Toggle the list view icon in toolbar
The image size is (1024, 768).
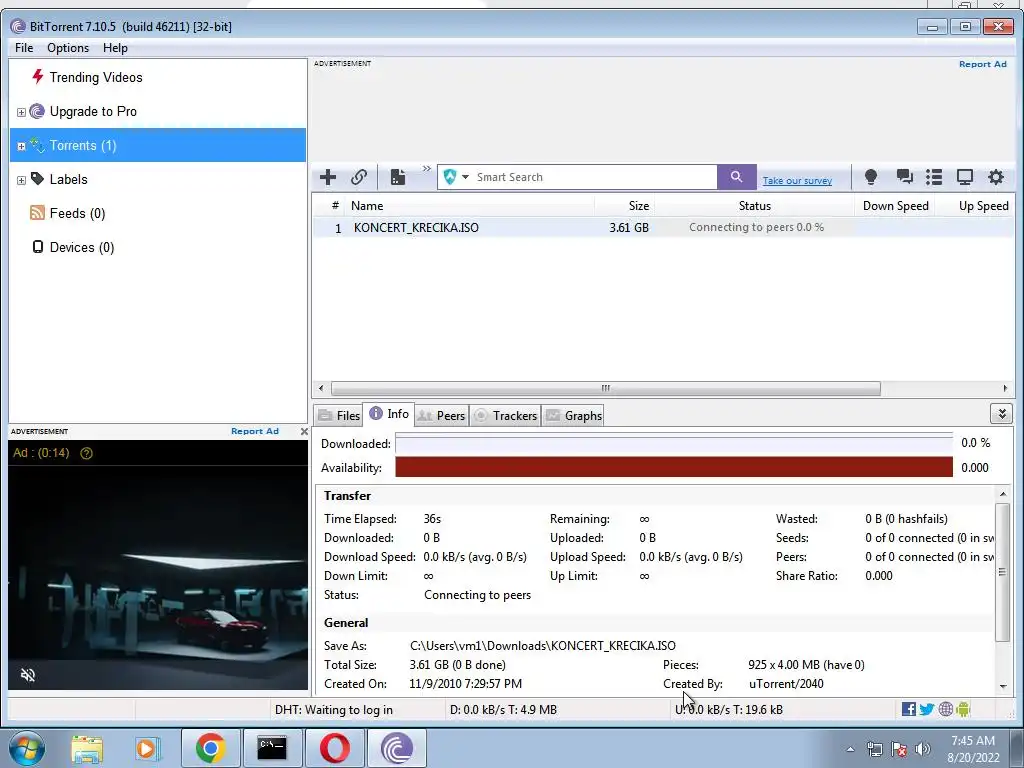point(934,177)
